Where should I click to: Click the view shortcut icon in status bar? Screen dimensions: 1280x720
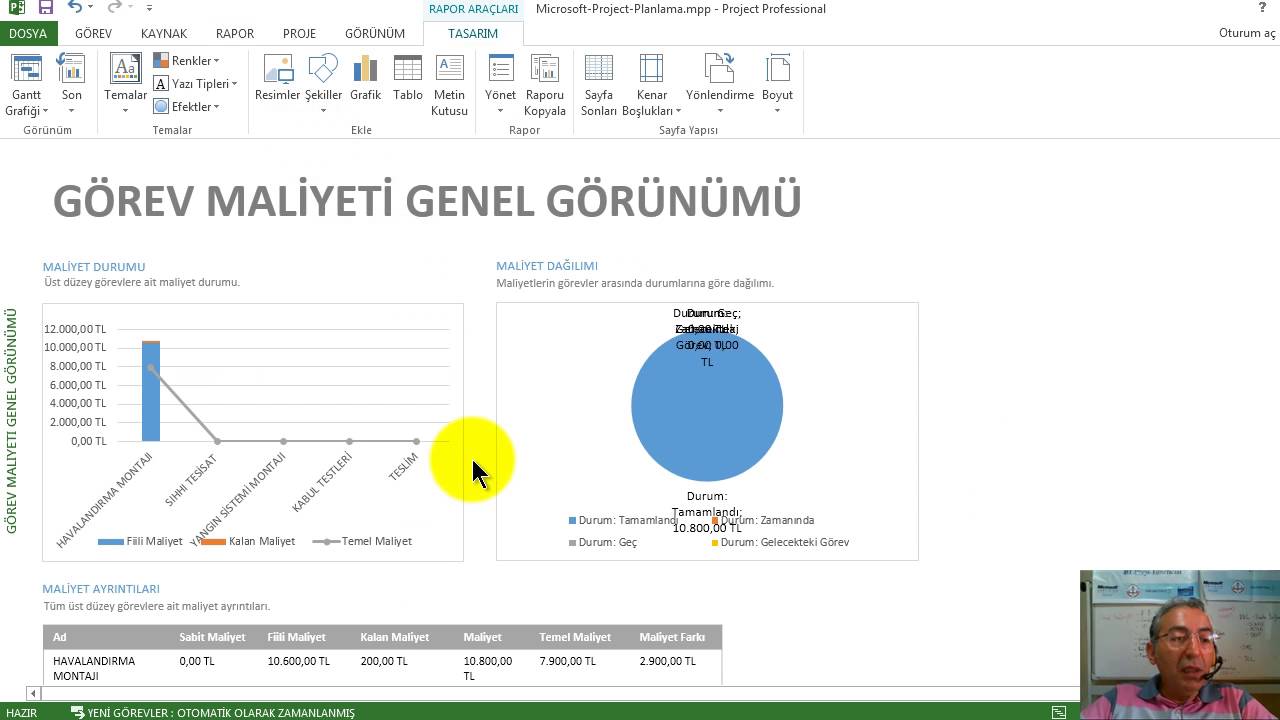click(x=1059, y=713)
